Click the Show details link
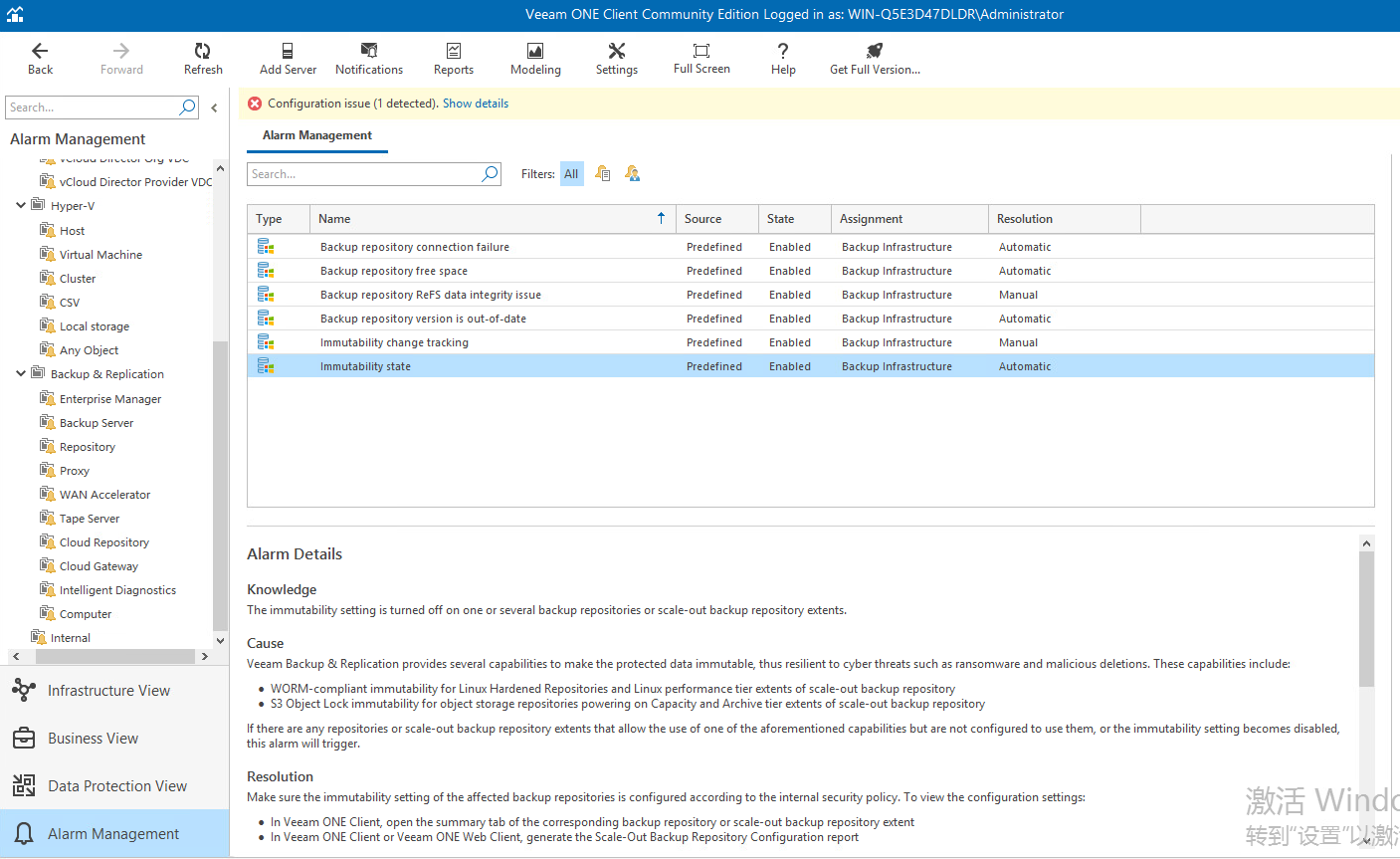 476,104
